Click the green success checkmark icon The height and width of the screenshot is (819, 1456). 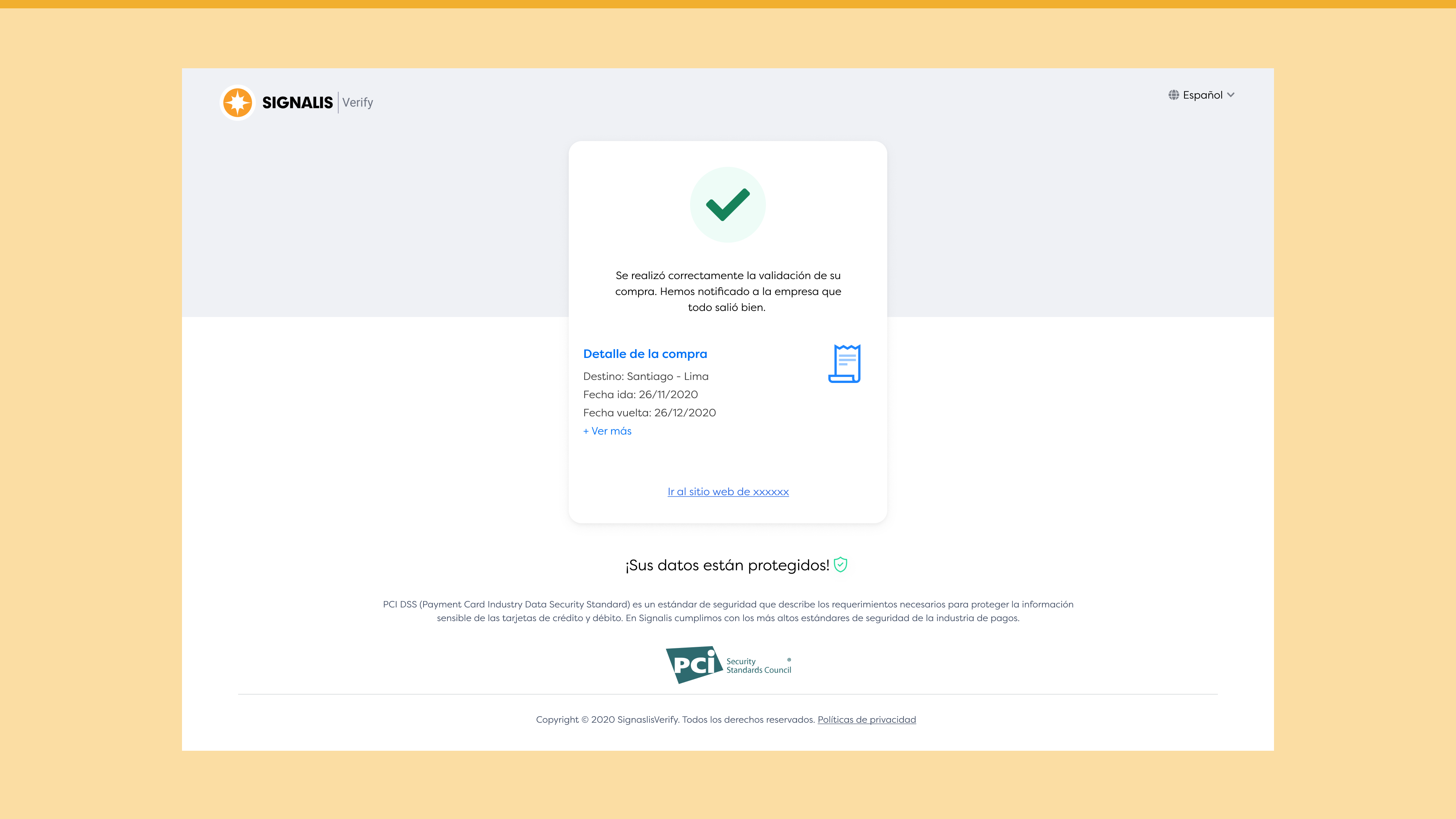[x=728, y=205]
